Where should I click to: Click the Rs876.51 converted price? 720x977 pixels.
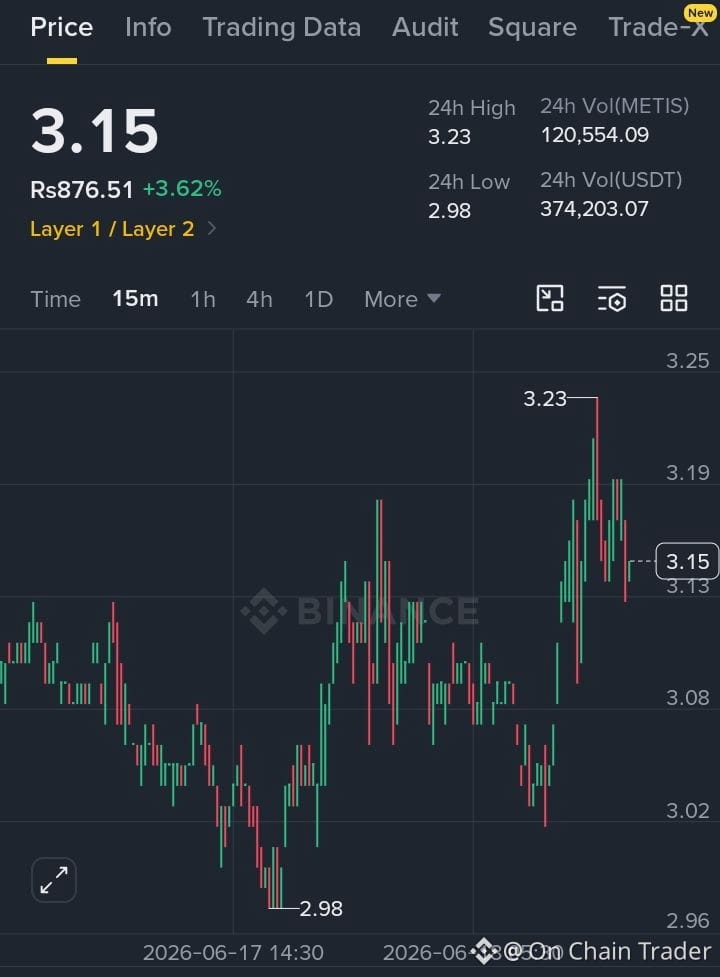pyautogui.click(x=82, y=189)
